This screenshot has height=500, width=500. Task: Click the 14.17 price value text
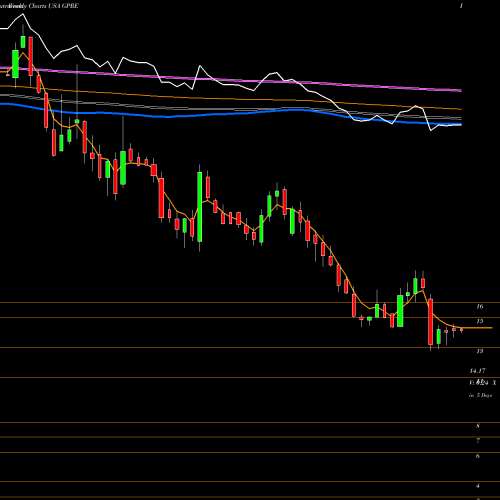478,371
